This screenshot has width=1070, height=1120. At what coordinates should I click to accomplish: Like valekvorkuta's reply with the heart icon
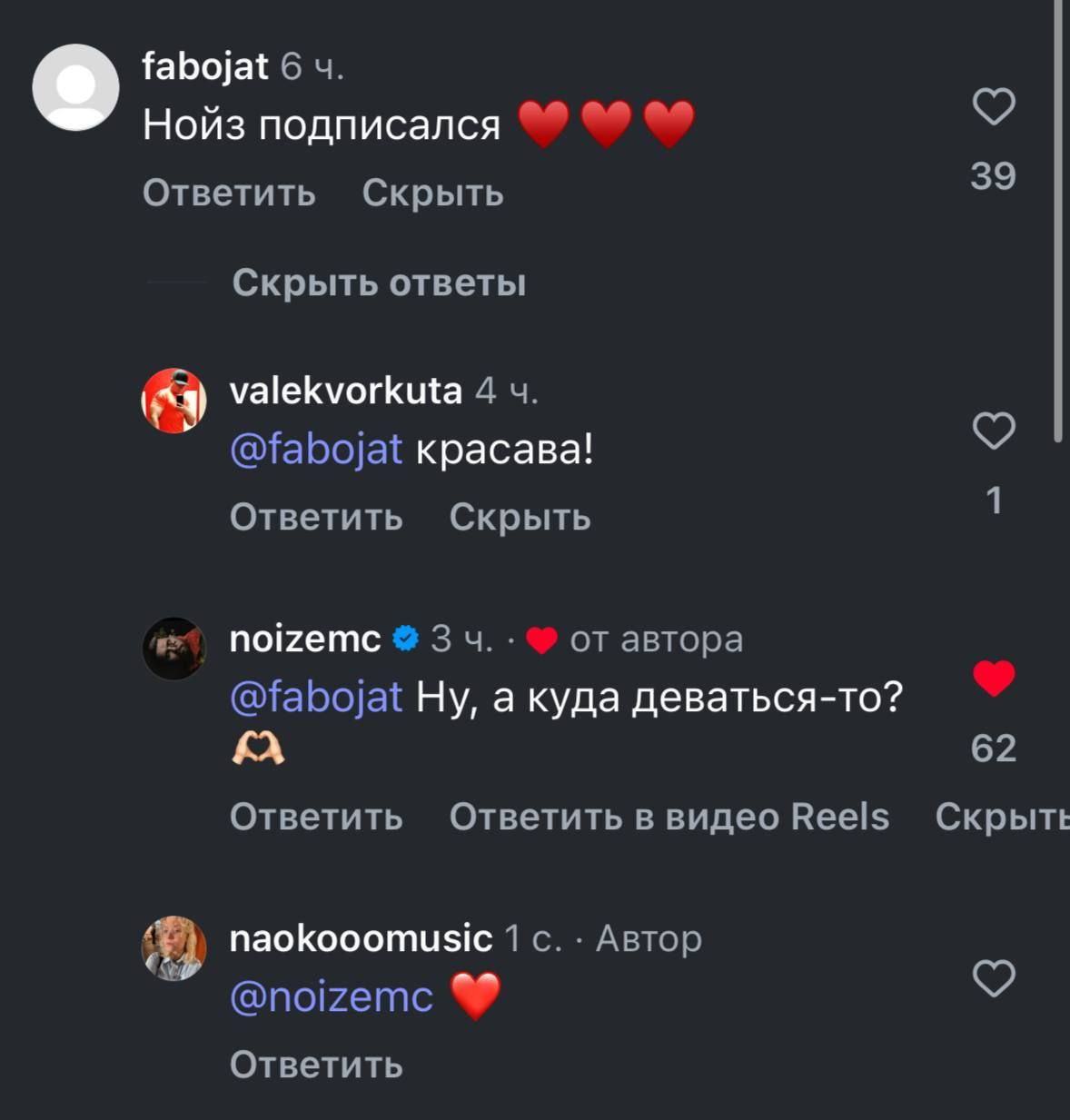tap(994, 431)
